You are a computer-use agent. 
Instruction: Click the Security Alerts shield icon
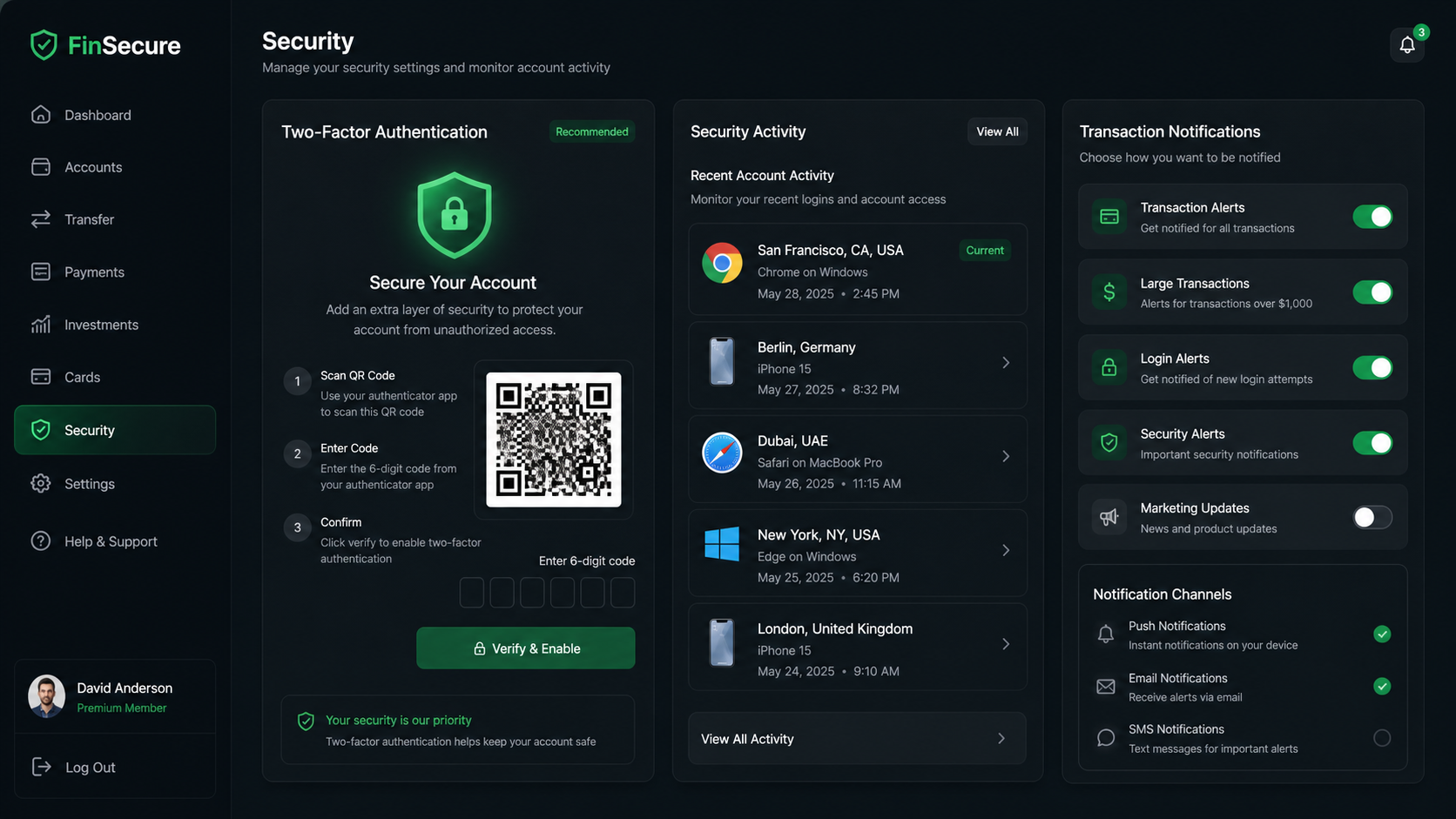point(1109,443)
